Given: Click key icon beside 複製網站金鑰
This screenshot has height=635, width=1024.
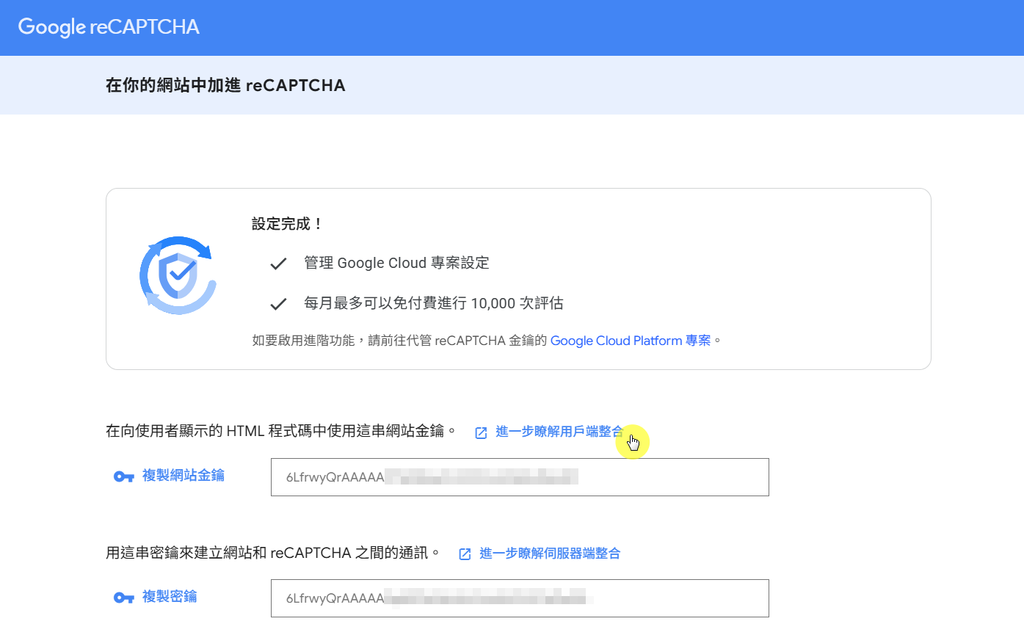Looking at the screenshot, I should [124, 476].
